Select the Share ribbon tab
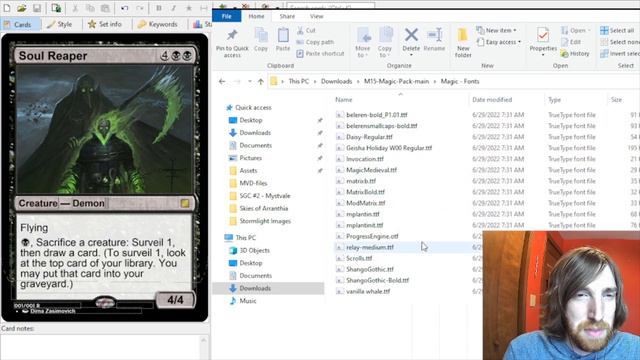This screenshot has width=640, height=360. pyautogui.click(x=287, y=16)
